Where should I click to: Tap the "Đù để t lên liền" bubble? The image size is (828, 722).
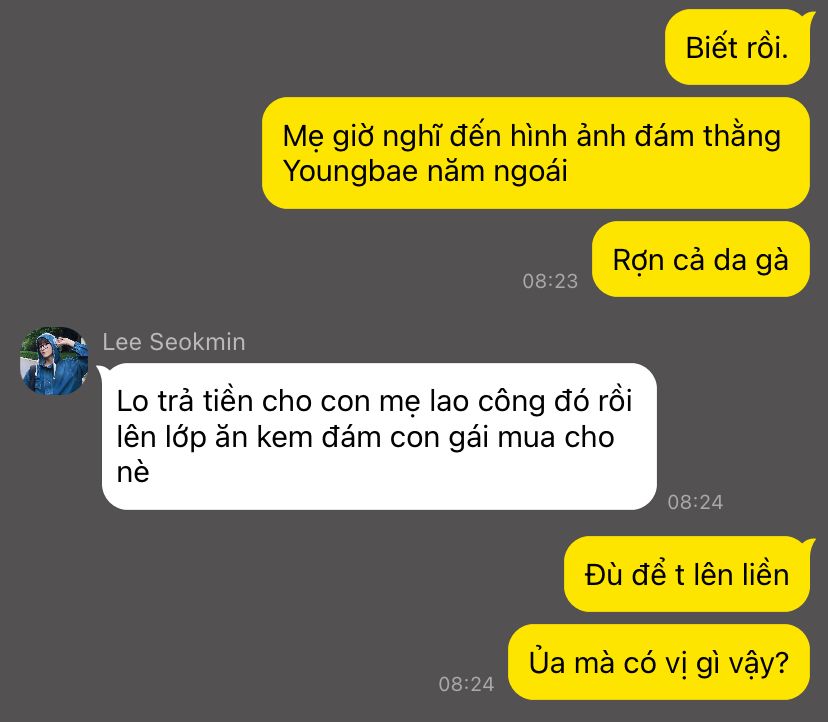tap(687, 574)
